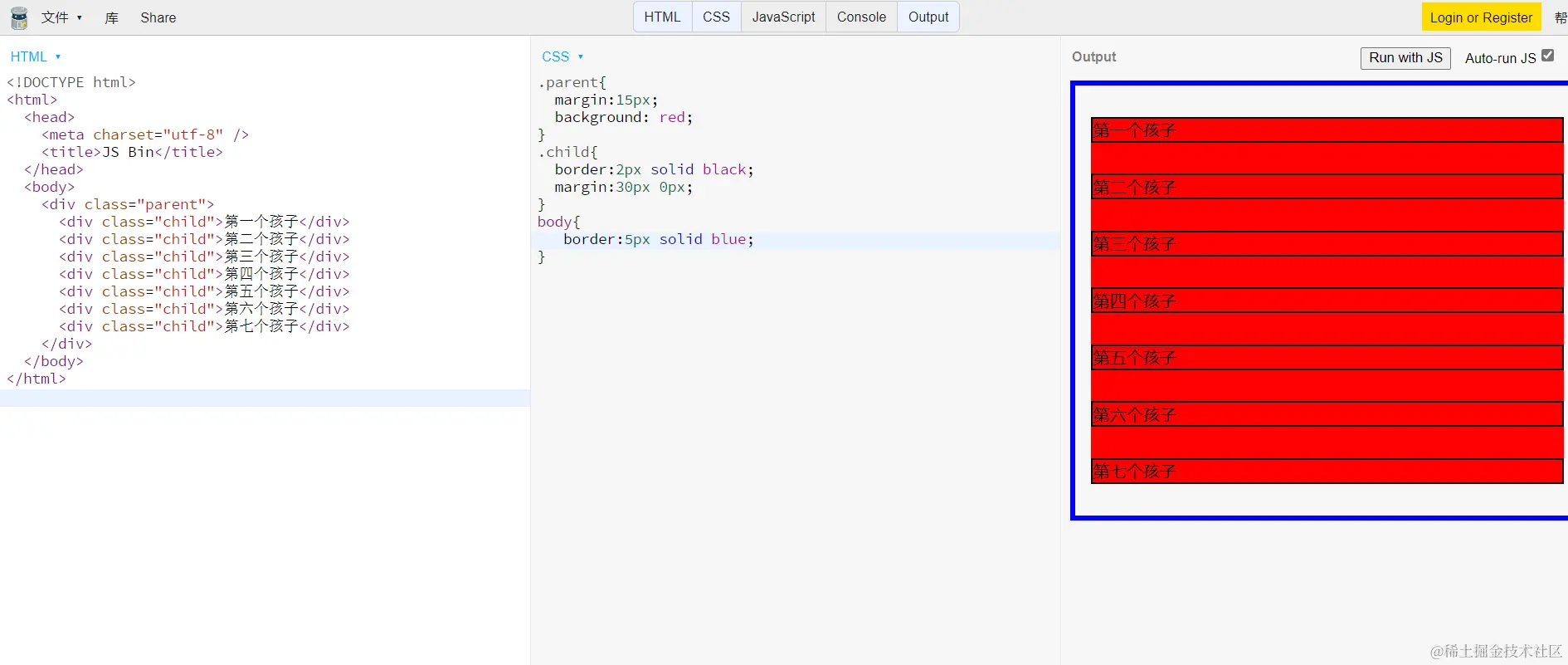Screen dimensions: 1568x665
Task: Click the .parent{ selector line in CSS
Action: [572, 82]
